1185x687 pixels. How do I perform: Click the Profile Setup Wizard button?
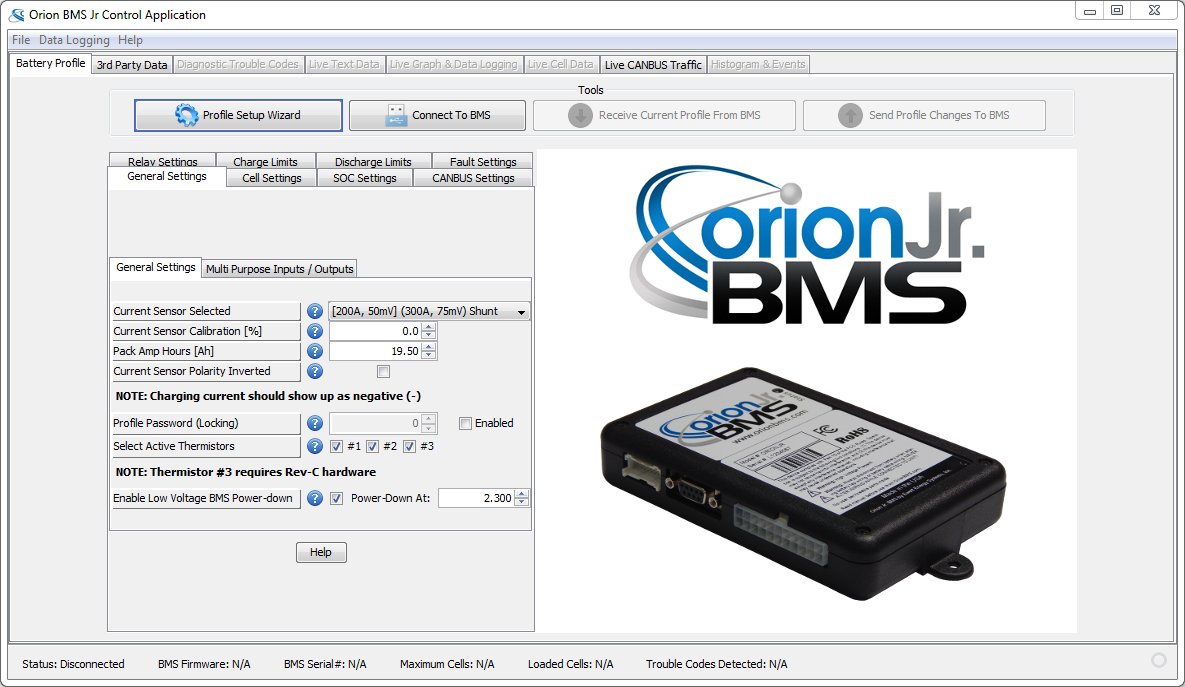(x=238, y=116)
